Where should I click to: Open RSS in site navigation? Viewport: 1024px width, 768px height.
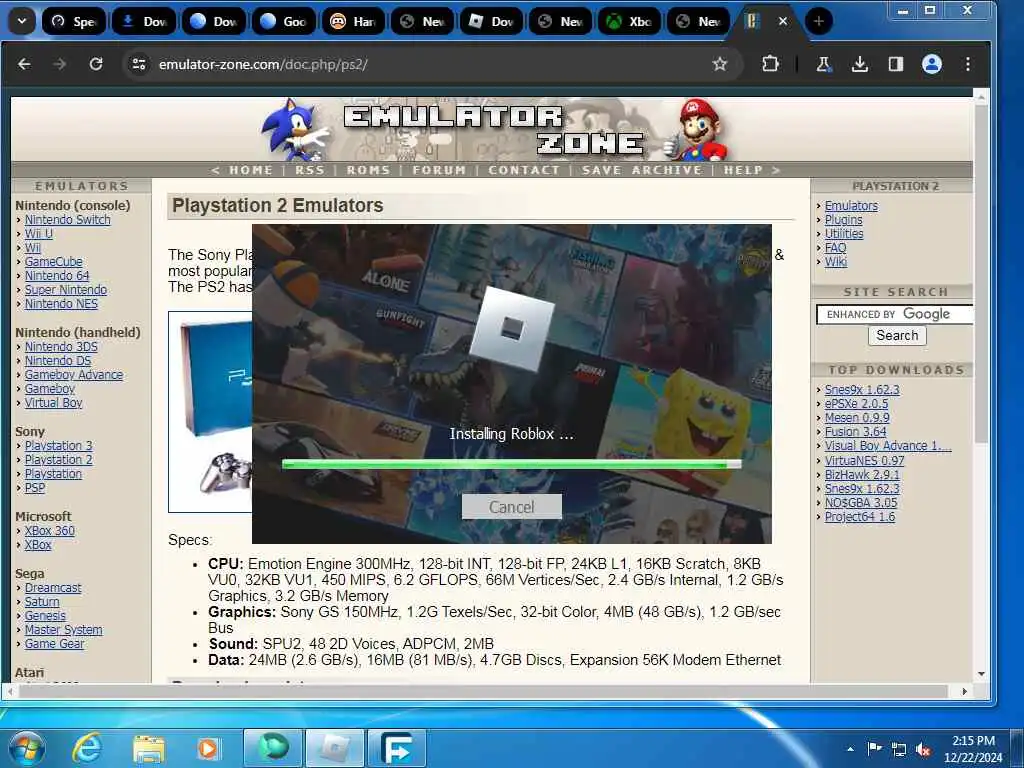[x=310, y=170]
